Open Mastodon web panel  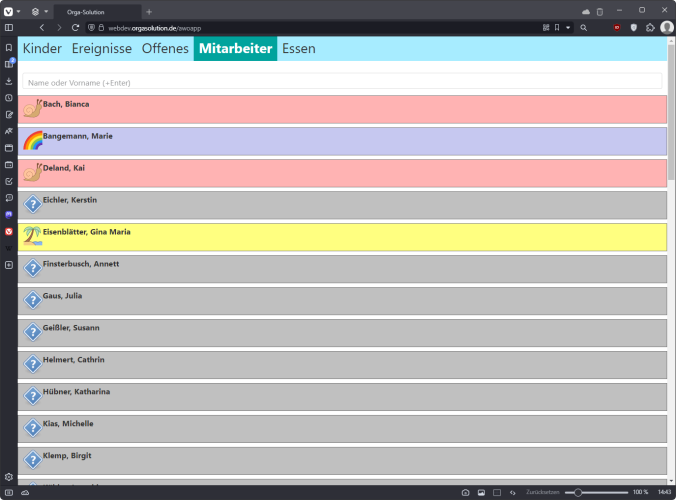click(x=9, y=215)
